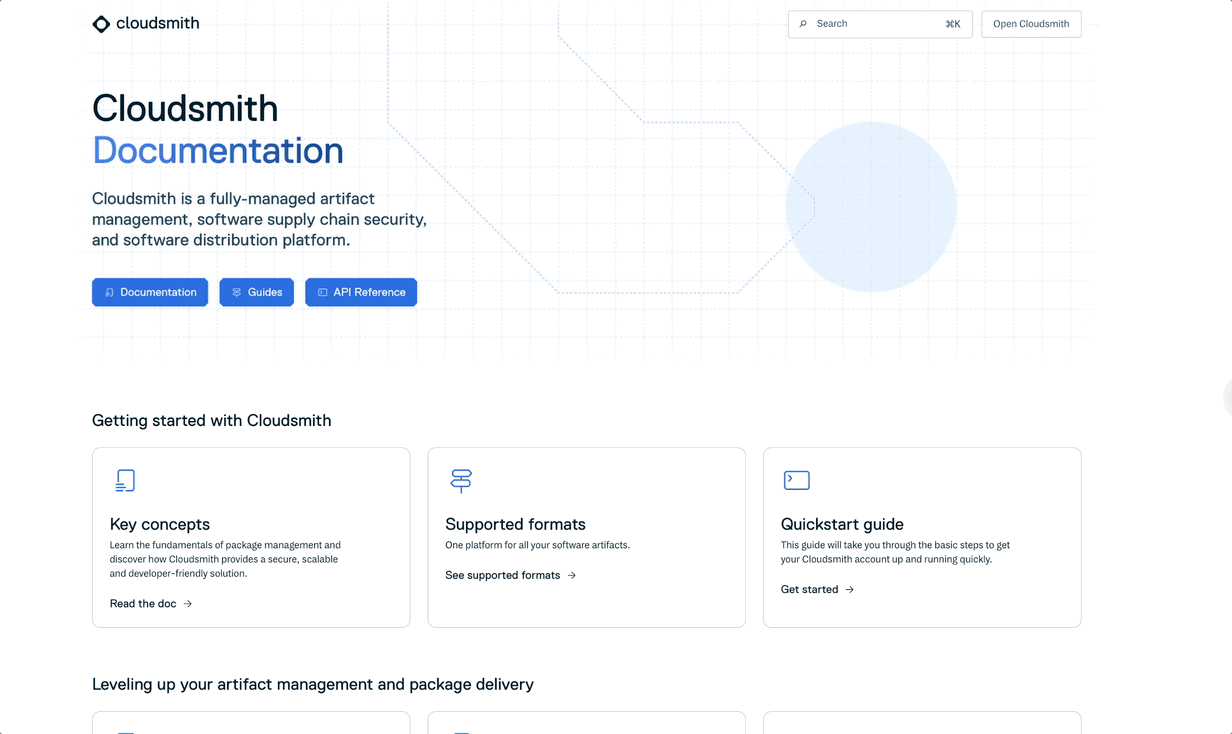
Task: Follow the Get started link
Action: coord(811,589)
